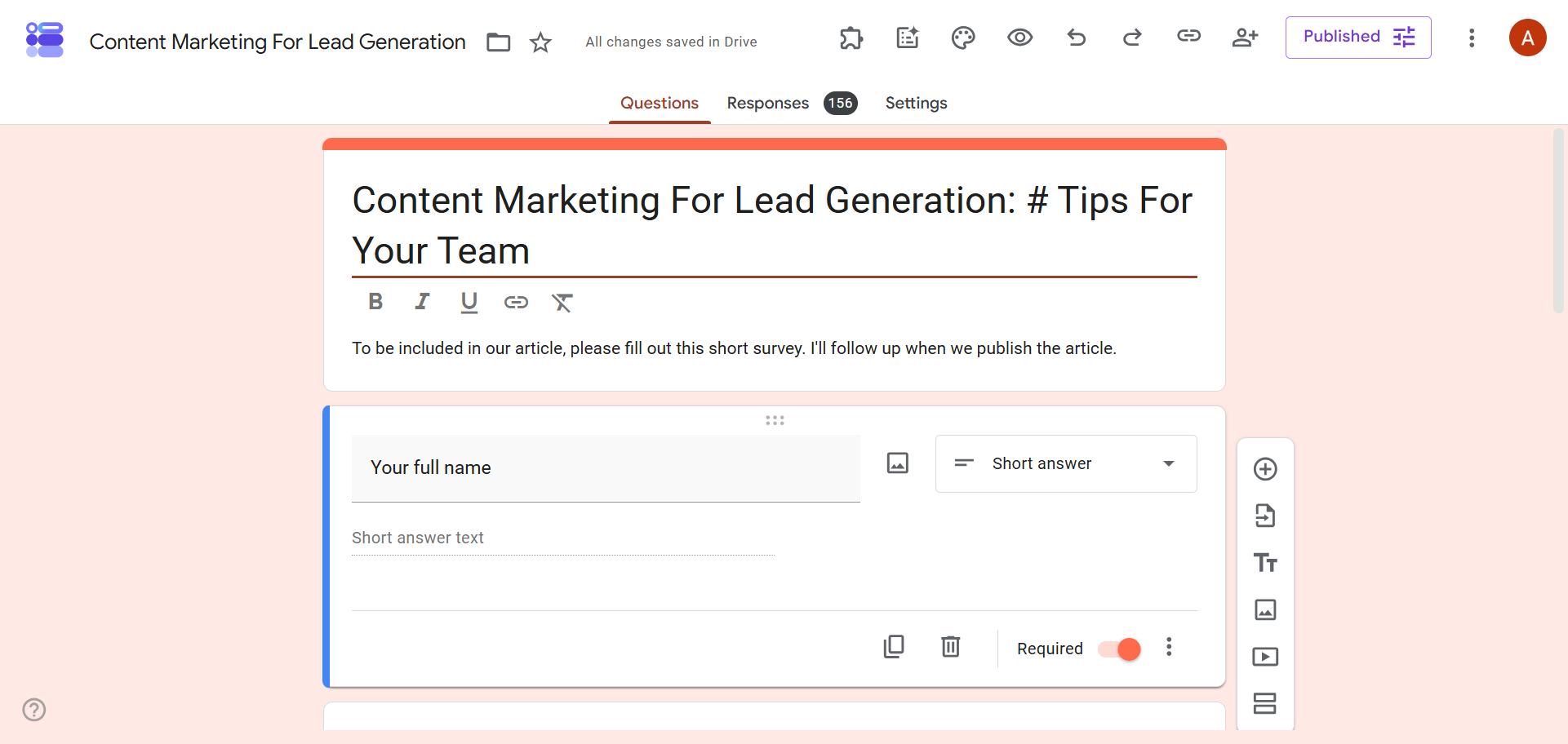
Task: Add collaborators to the form
Action: pyautogui.click(x=1245, y=37)
